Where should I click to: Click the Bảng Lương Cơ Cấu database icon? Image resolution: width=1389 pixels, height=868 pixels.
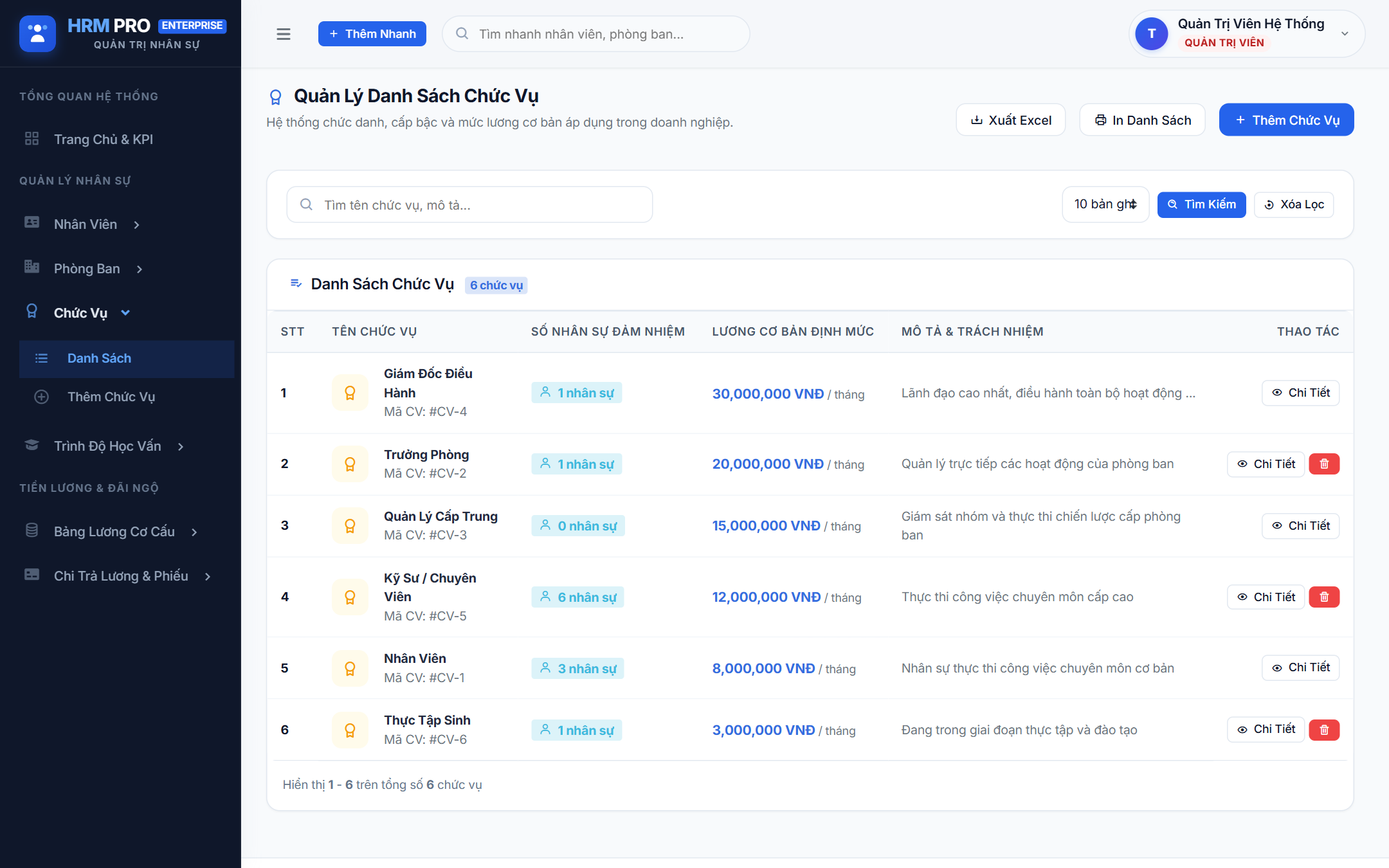[x=32, y=530]
